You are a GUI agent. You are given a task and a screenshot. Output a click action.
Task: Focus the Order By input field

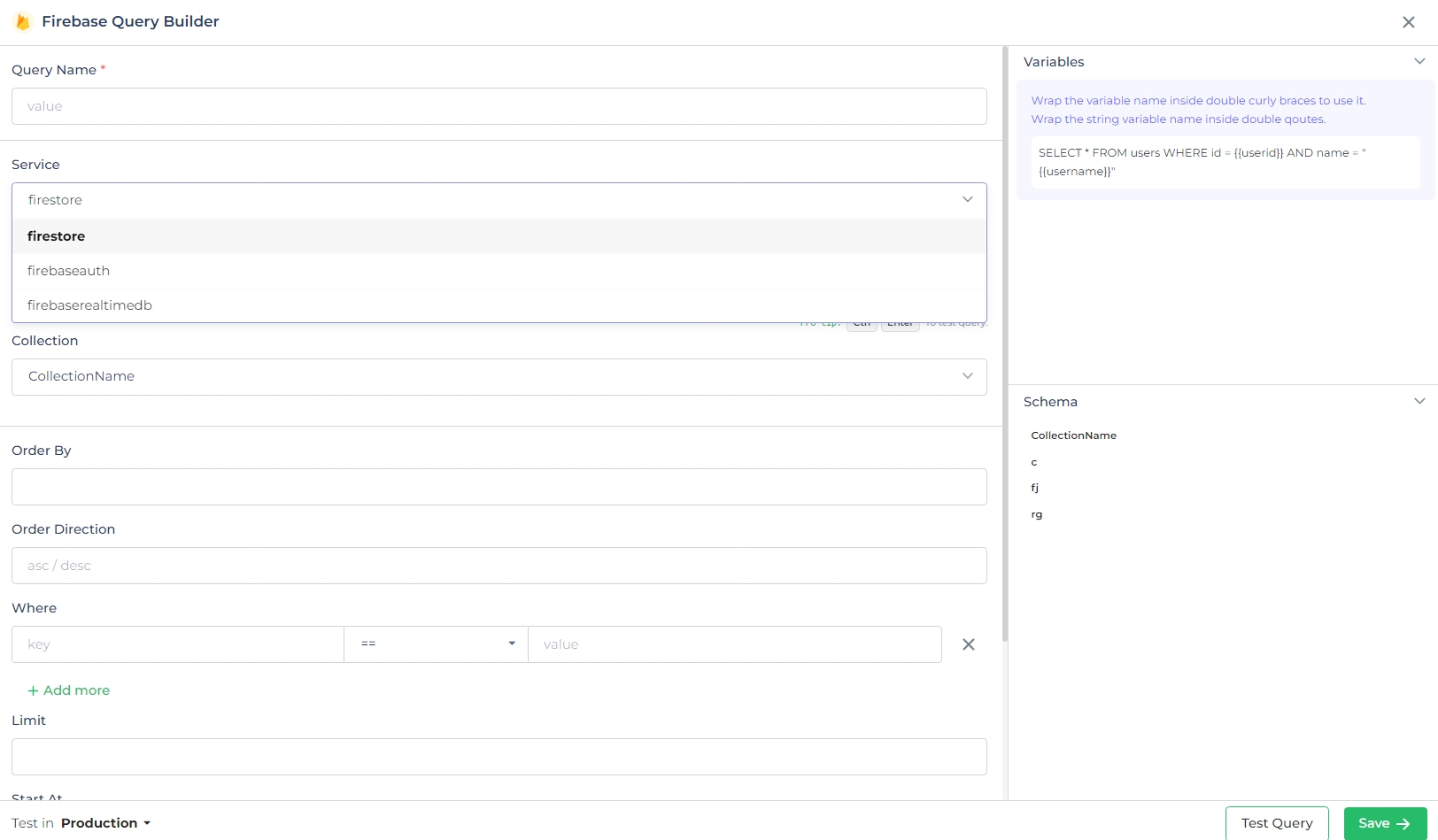point(499,487)
